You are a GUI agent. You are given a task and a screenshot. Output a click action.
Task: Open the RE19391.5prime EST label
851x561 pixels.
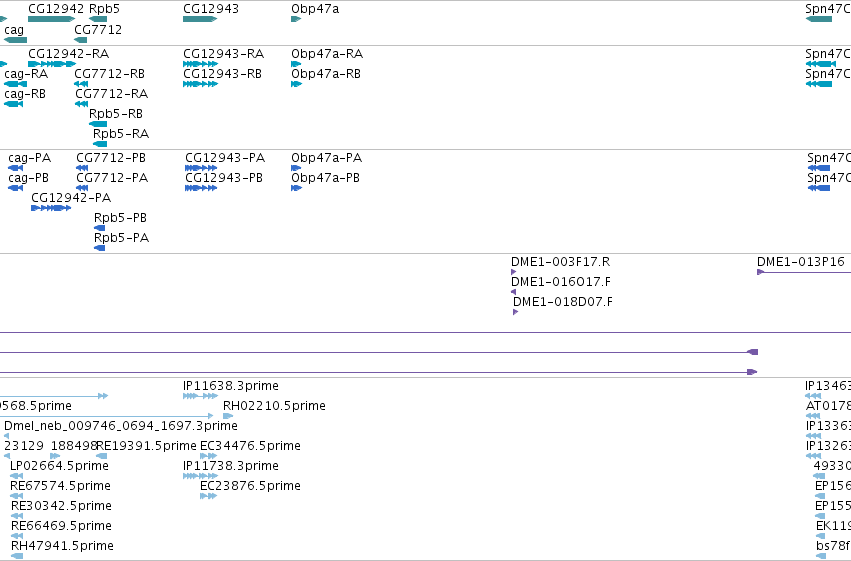(x=147, y=446)
